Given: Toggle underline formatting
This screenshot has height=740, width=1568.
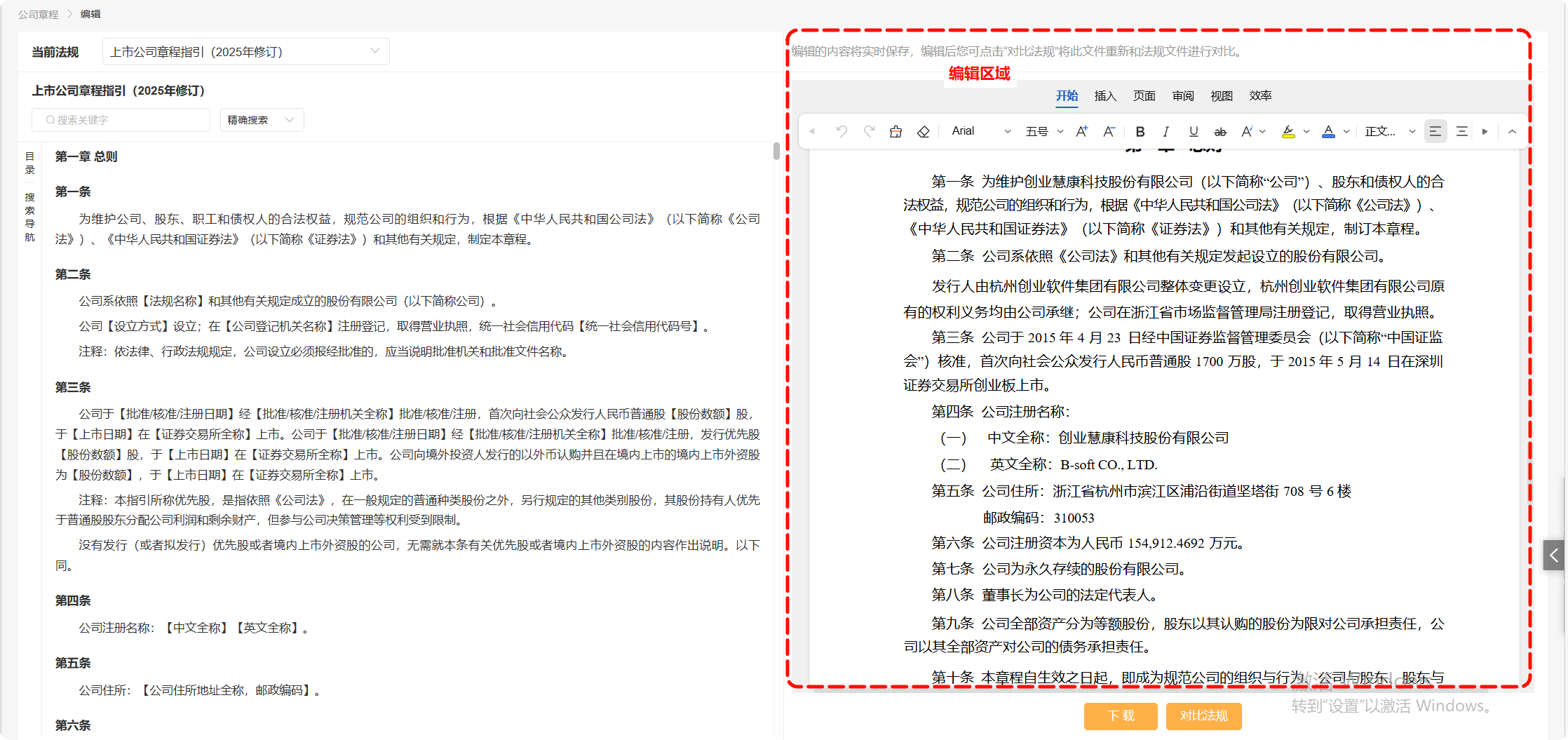Looking at the screenshot, I should pyautogui.click(x=1194, y=131).
